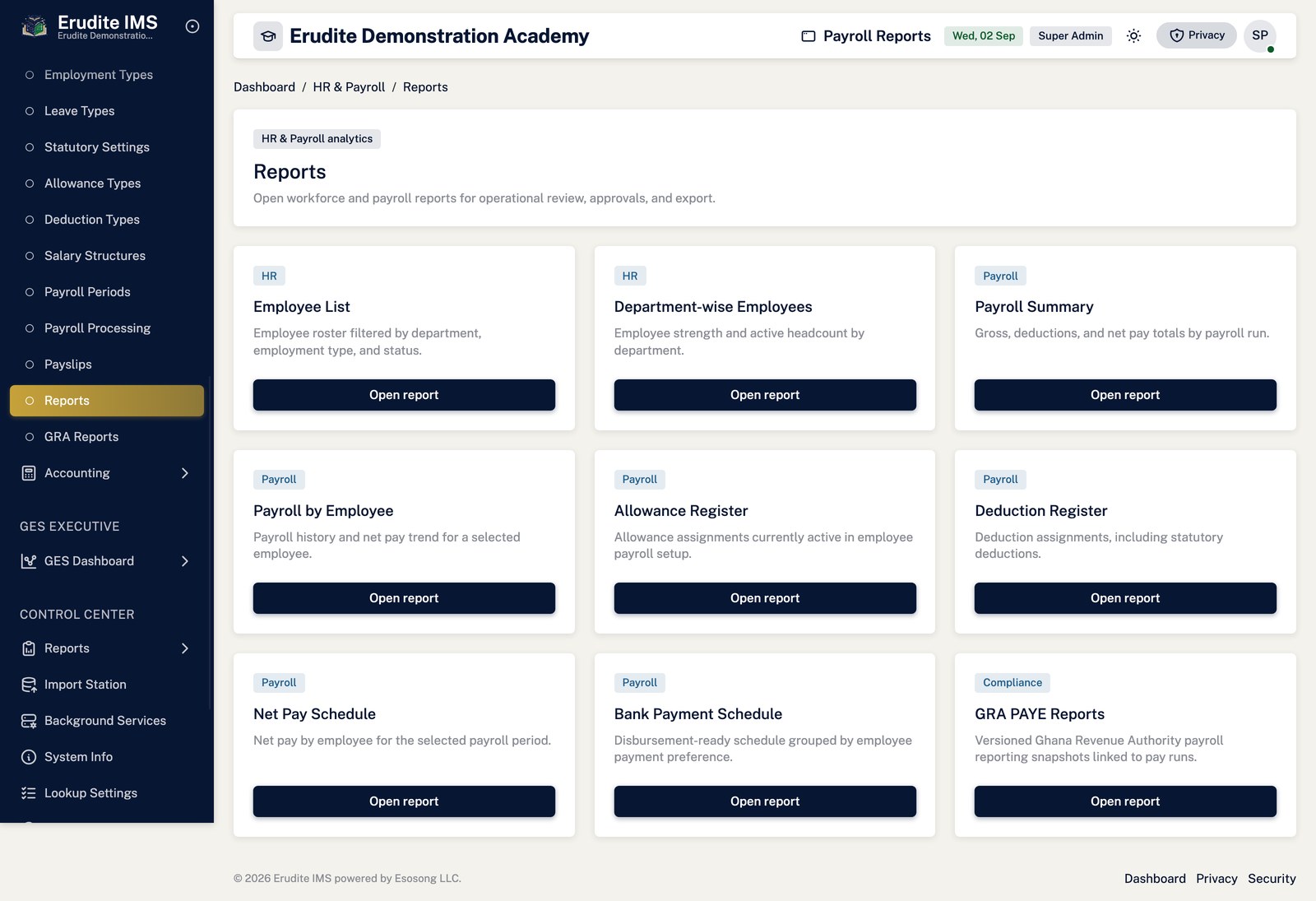Go to Statutory Settings

[x=107, y=147]
